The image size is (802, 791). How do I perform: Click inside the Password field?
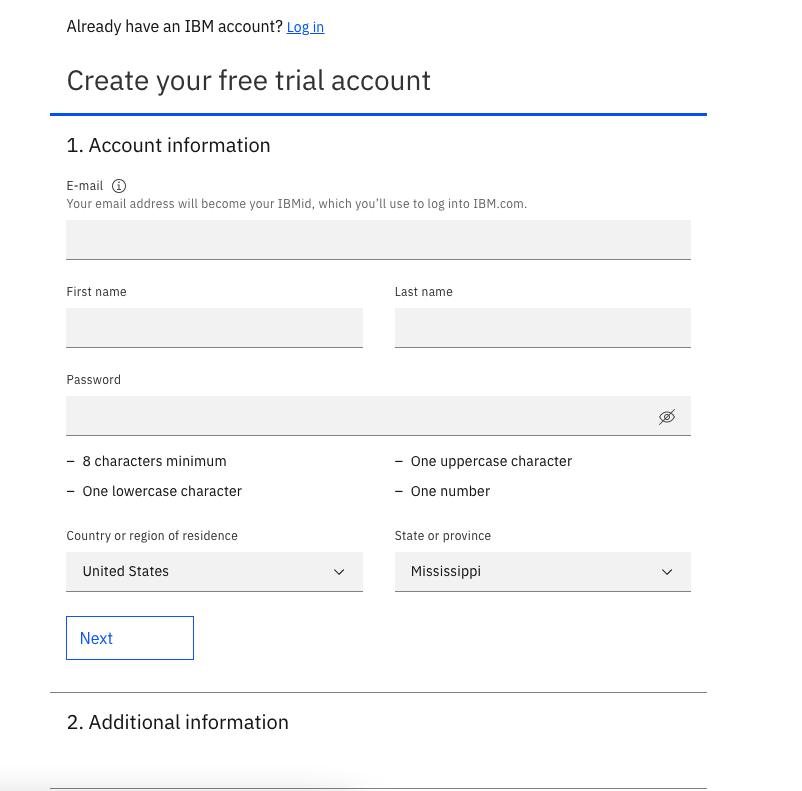[350, 416]
